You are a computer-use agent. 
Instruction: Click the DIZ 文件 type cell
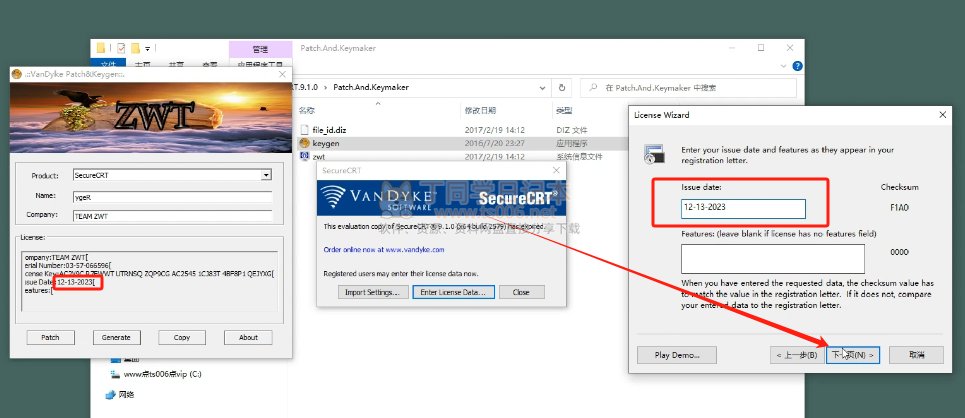572,130
